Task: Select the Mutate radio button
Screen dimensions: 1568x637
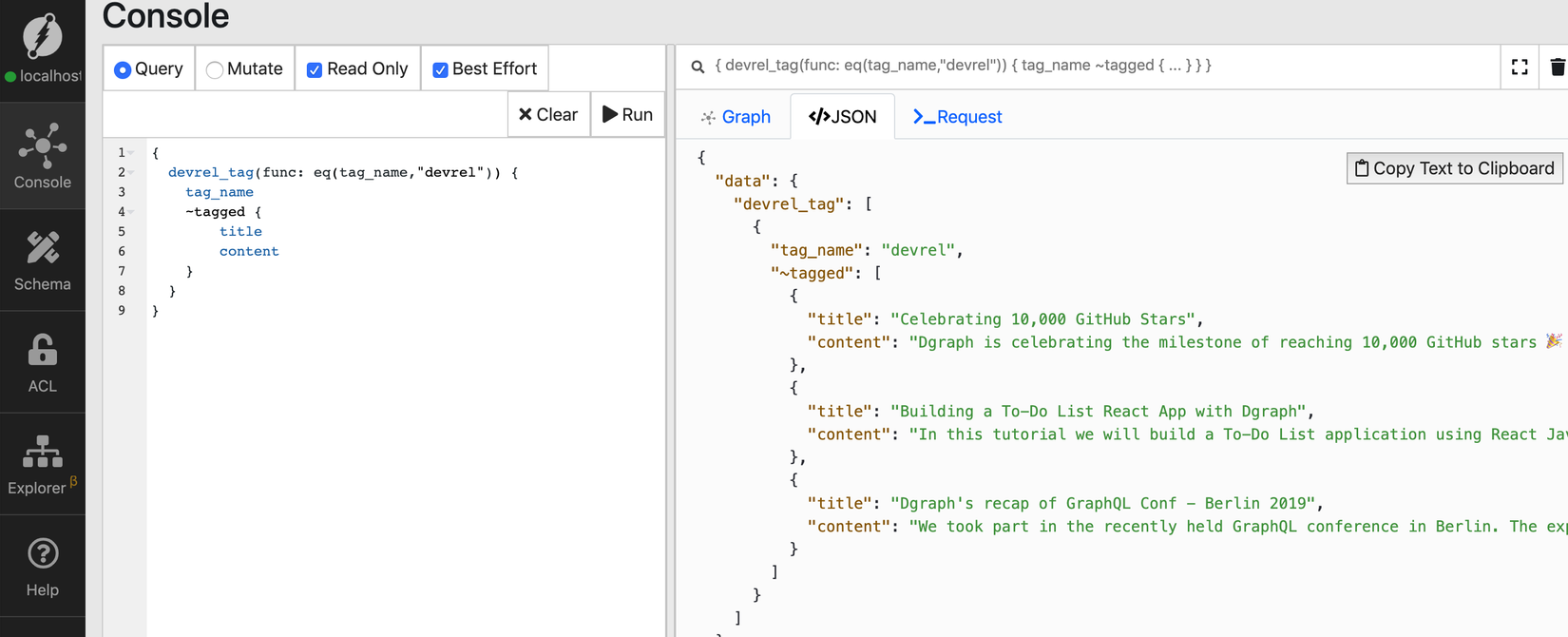Action: [x=215, y=69]
